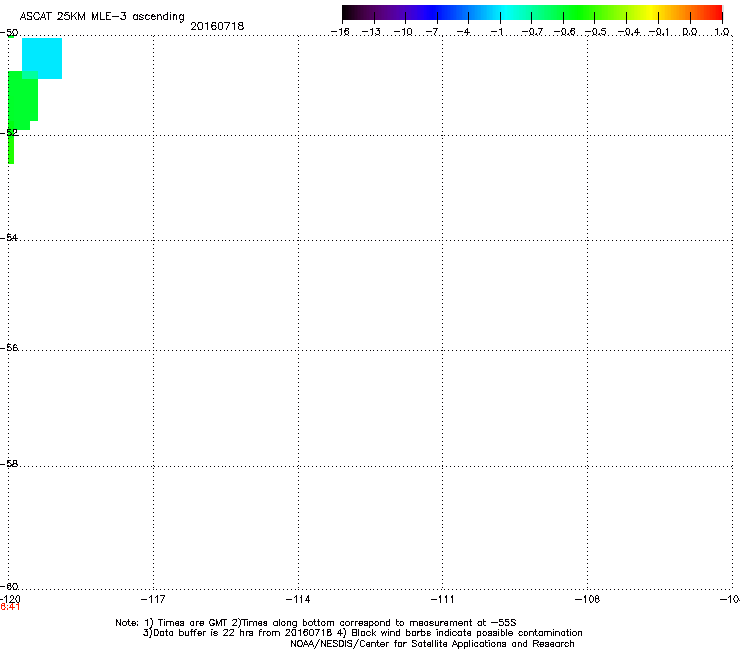Select the date label 20160718
Image resolution: width=740 pixels, height=650 pixels.
[217, 26]
